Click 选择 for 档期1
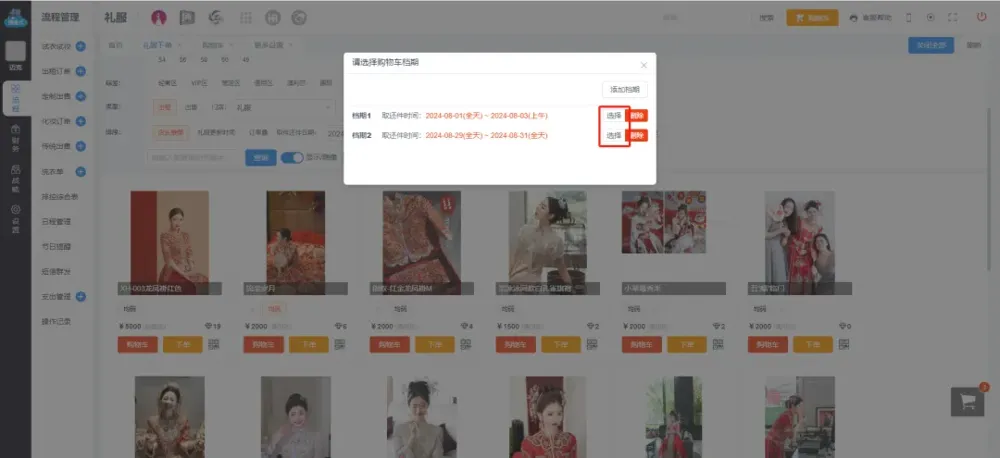The height and width of the screenshot is (458, 1000). click(x=613, y=115)
